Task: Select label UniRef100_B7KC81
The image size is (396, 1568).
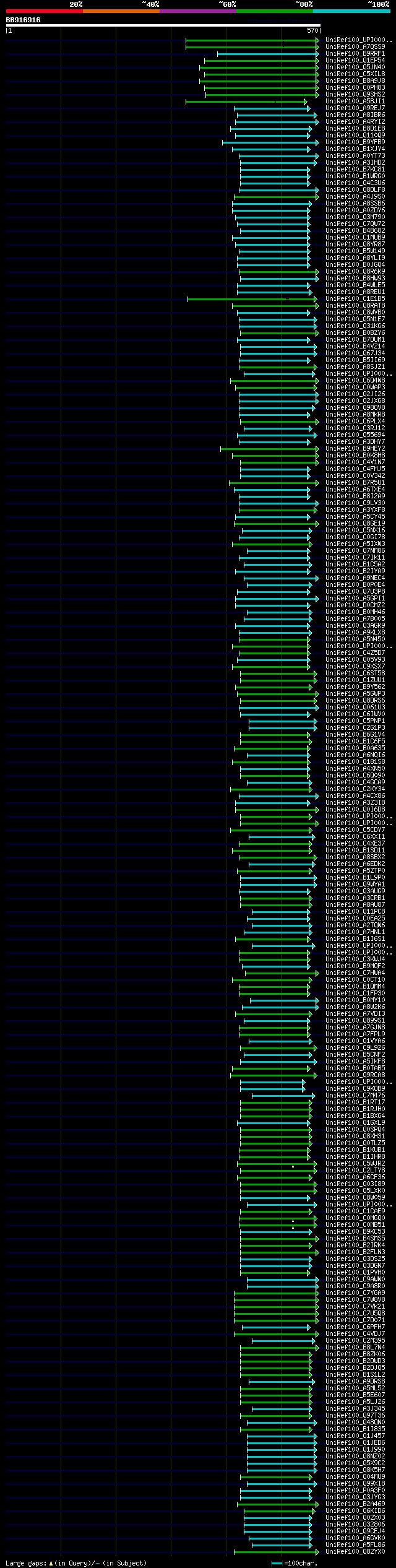Action: click(355, 170)
